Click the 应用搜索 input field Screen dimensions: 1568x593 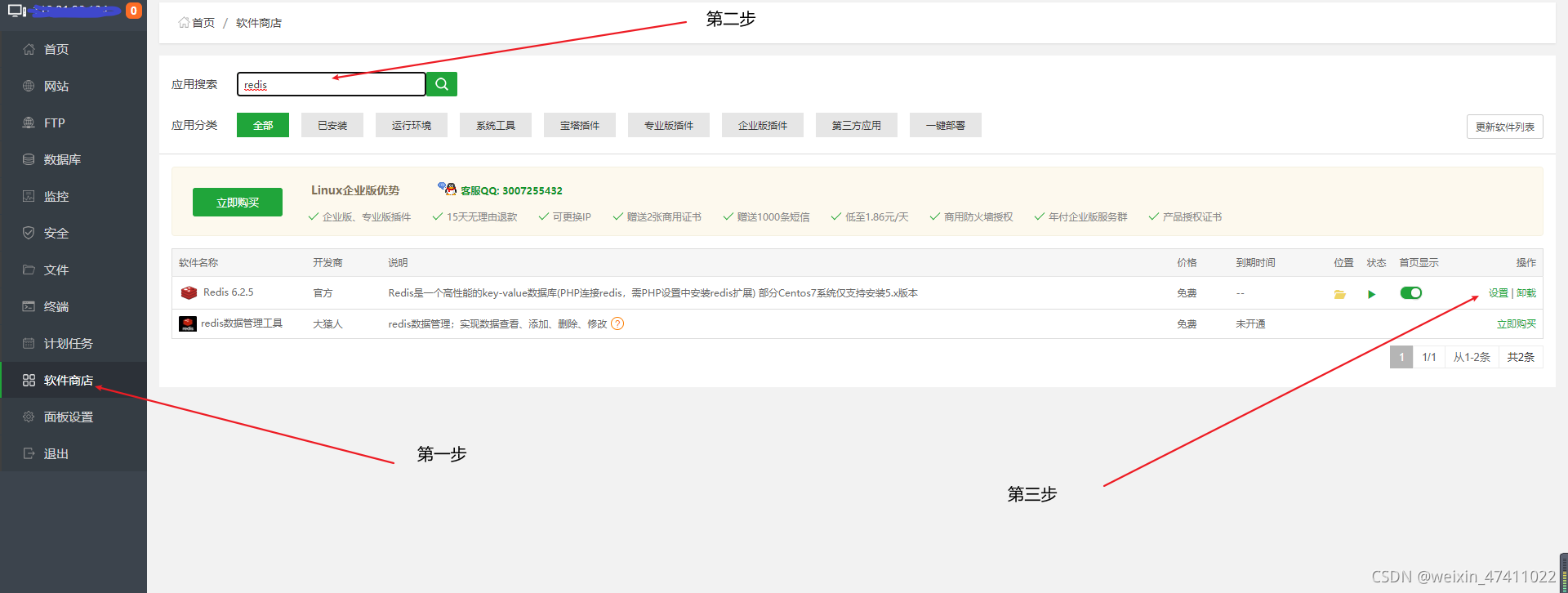331,84
